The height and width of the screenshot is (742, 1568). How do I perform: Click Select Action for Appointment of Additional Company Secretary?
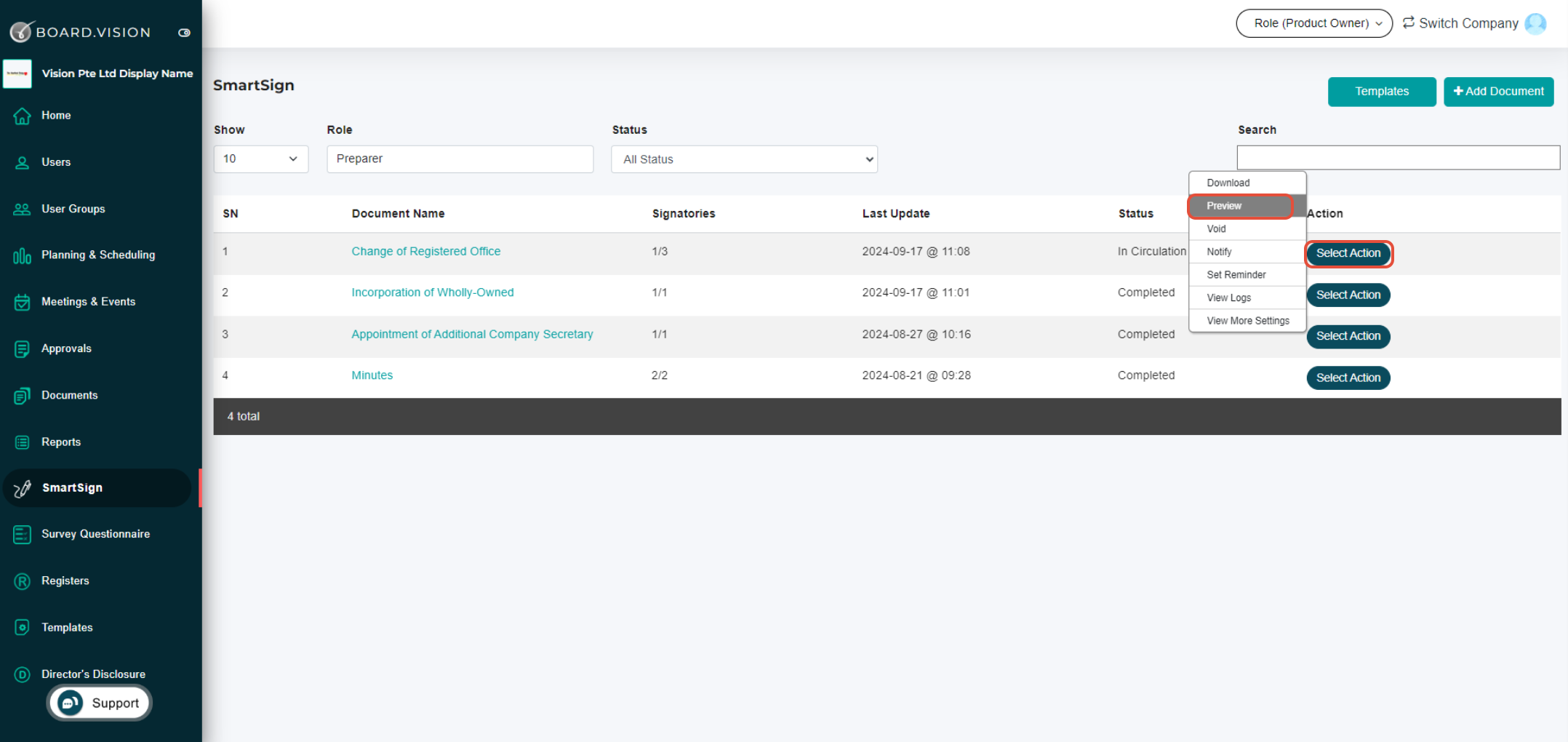1348,336
